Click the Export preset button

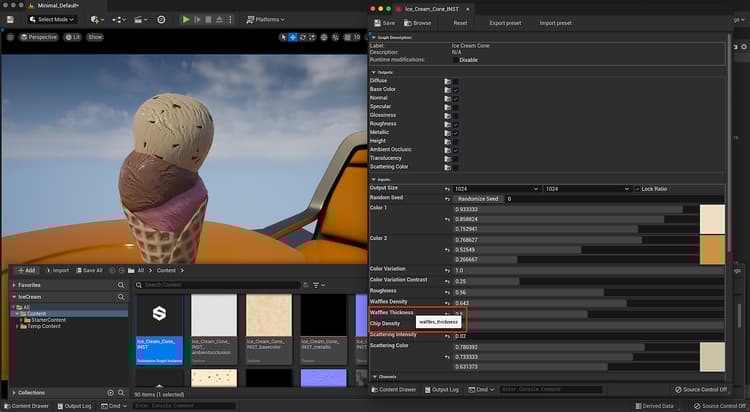pyautogui.click(x=504, y=22)
